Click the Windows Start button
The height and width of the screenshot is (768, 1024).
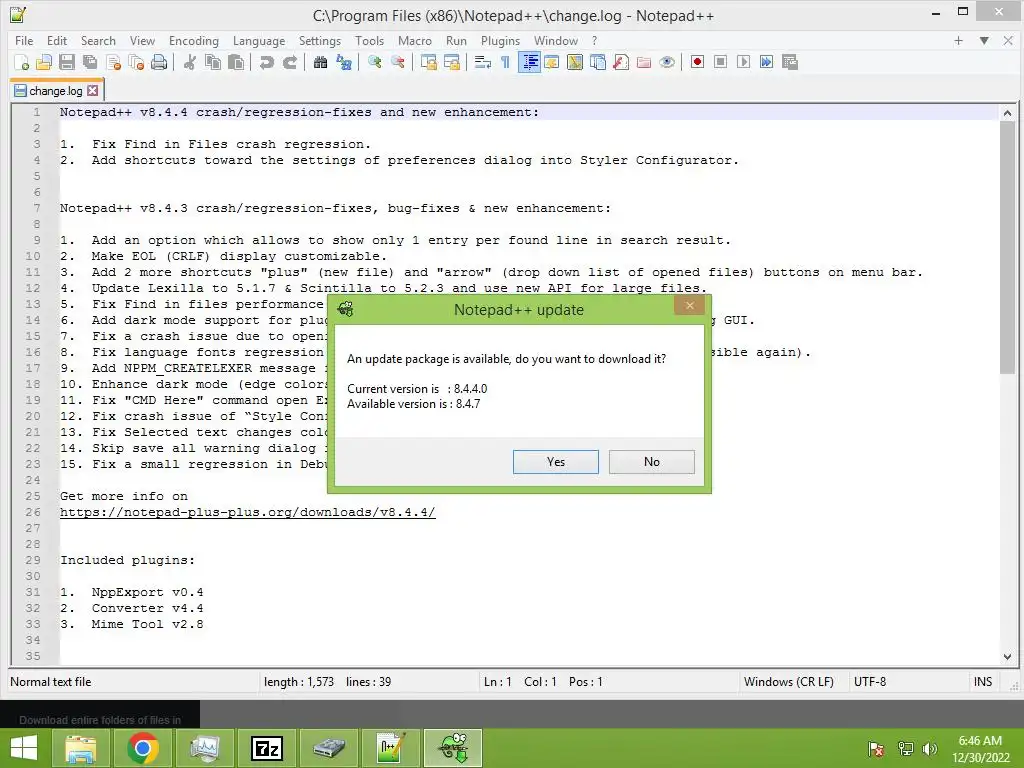pos(24,748)
